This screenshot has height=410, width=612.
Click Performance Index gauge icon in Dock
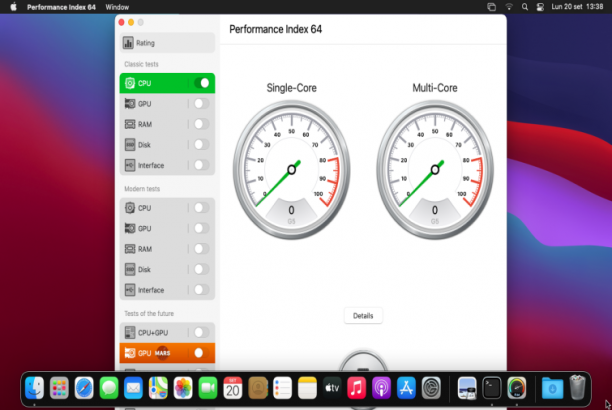pyautogui.click(x=517, y=388)
